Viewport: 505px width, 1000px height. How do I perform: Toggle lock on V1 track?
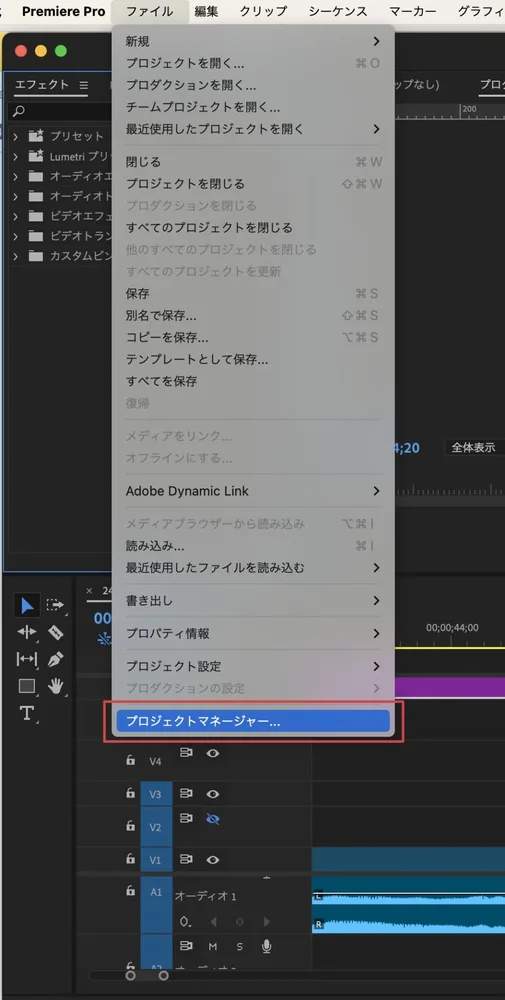tap(130, 858)
